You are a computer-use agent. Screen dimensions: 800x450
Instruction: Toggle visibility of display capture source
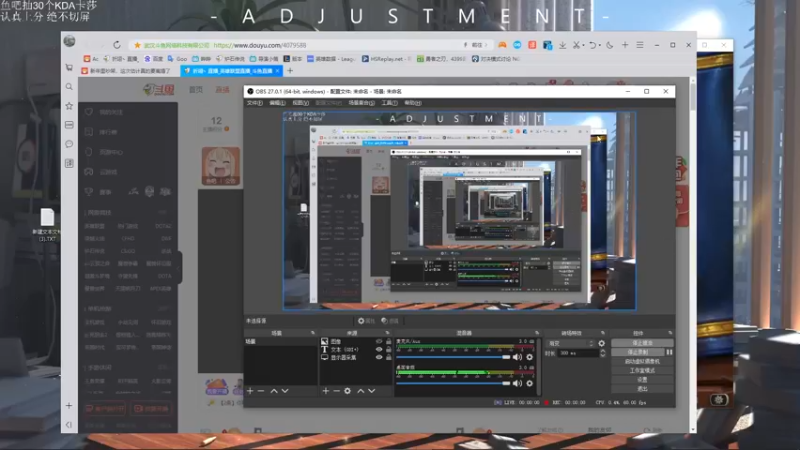(379, 358)
